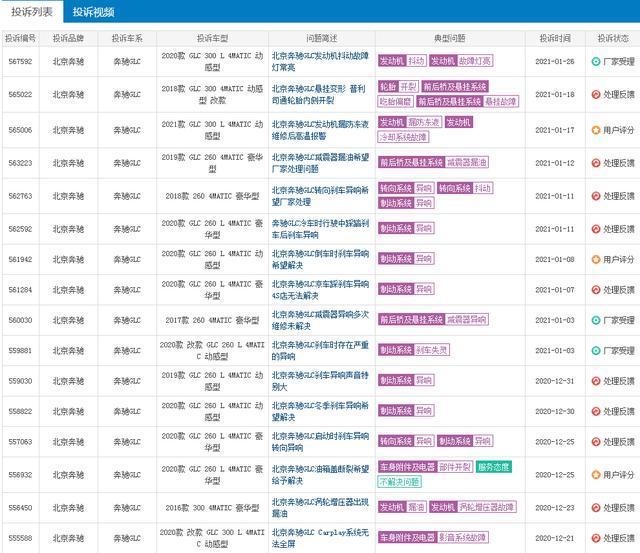Image resolution: width=640 pixels, height=553 pixels.
Task: Open the complaint link 北京奔驰GLC涡轮增压器出现漏油
Action: (320, 508)
